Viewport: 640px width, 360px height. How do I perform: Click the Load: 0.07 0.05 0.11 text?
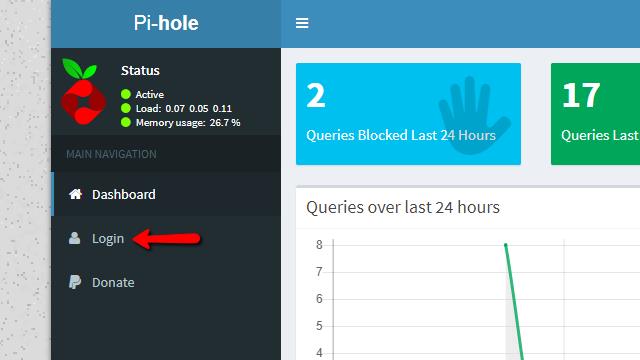[x=184, y=109]
